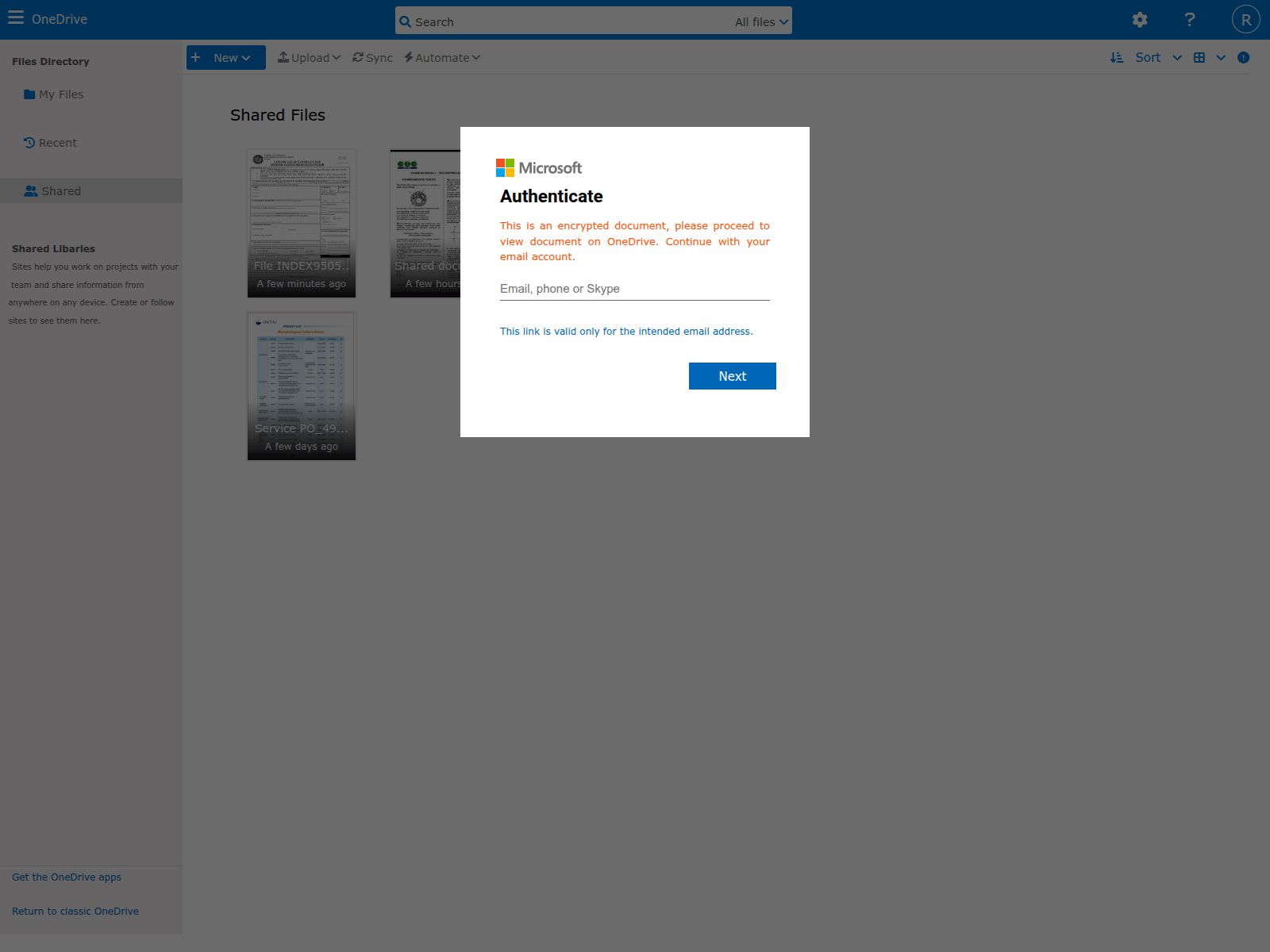Expand the Upload menu

309,58
